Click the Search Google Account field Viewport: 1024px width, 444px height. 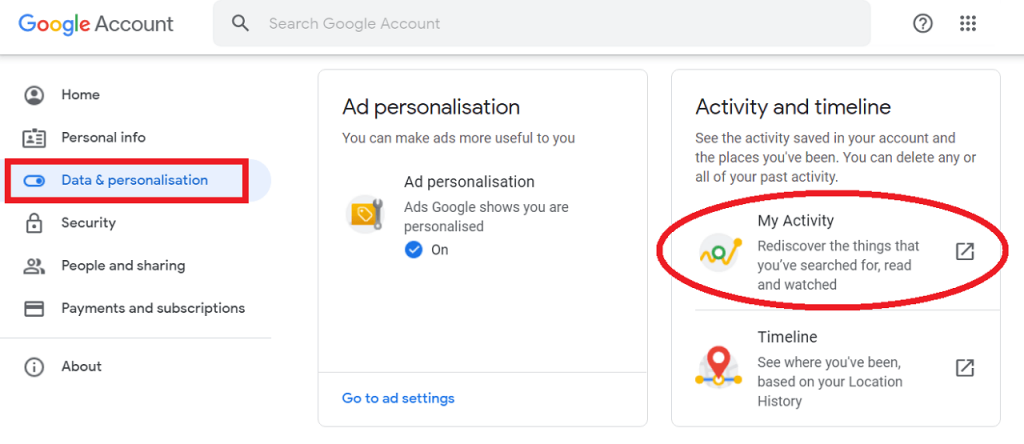point(541,24)
